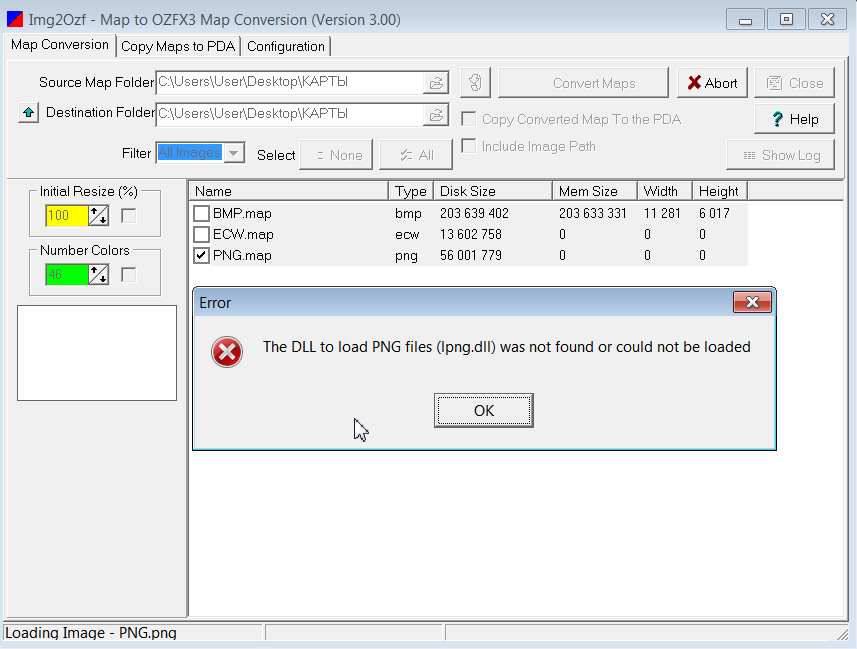Click the Destination Folder browse icon
The image size is (857, 649).
(436, 114)
